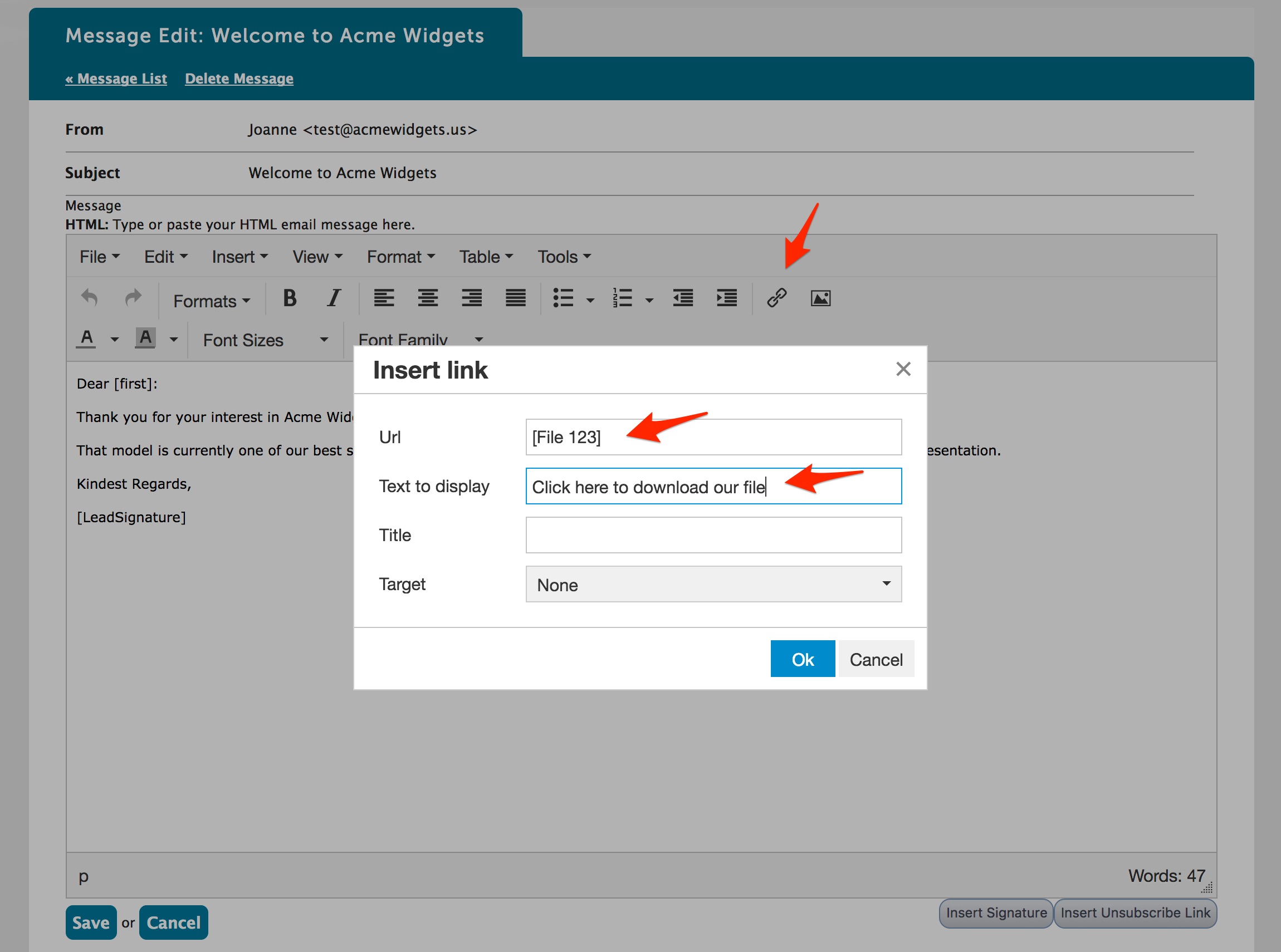Viewport: 1281px width, 952px height.
Task: Open the Target dropdown set to None
Action: point(713,585)
